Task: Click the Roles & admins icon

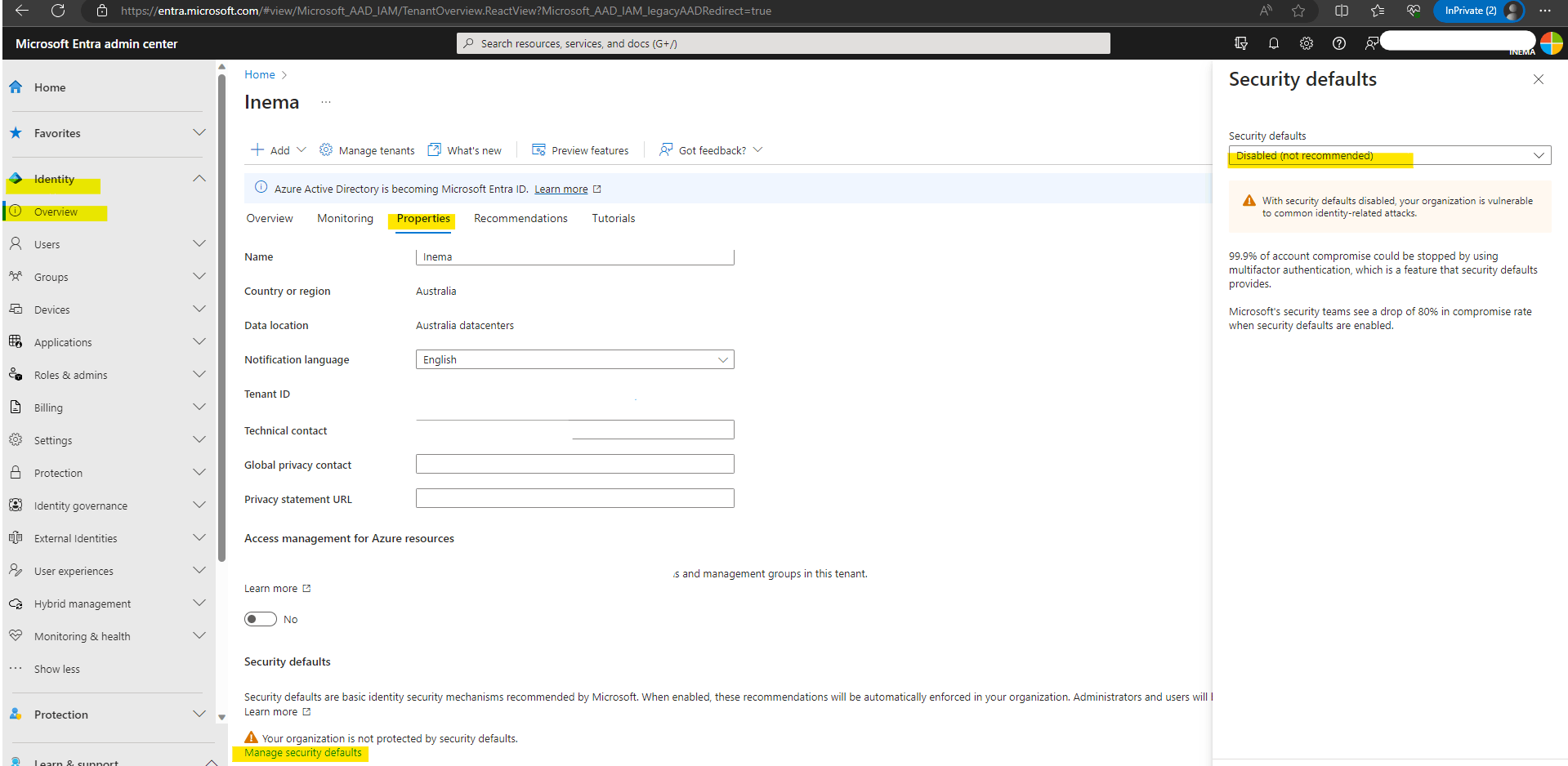Action: click(16, 374)
